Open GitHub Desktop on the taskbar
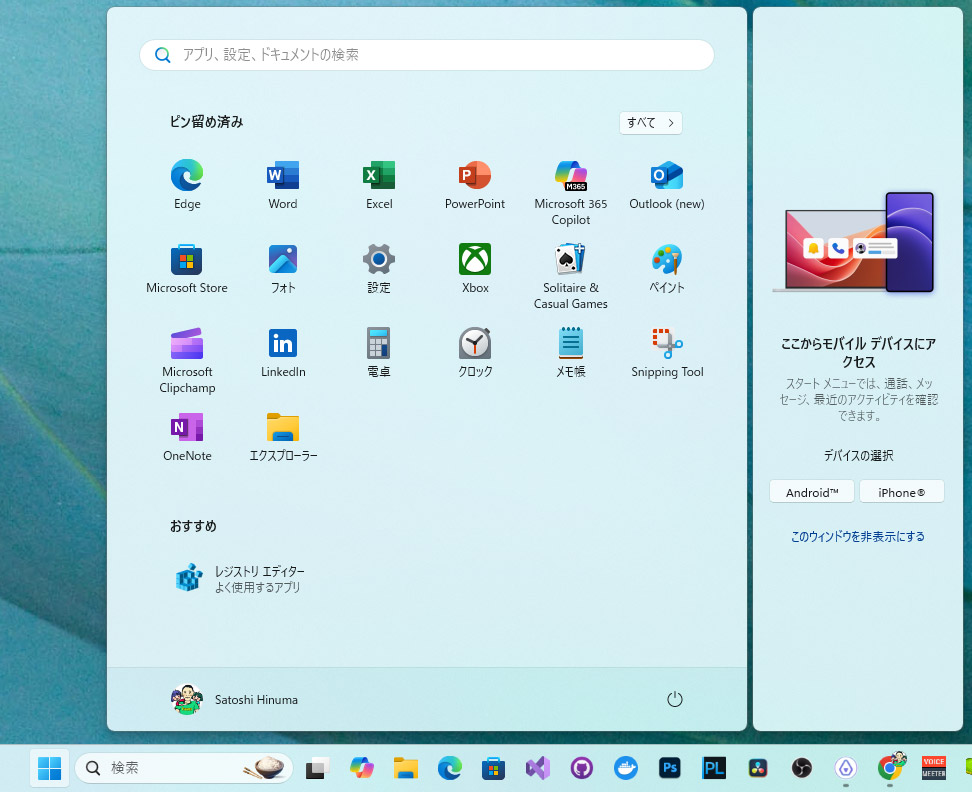This screenshot has height=792, width=972. [x=581, y=768]
